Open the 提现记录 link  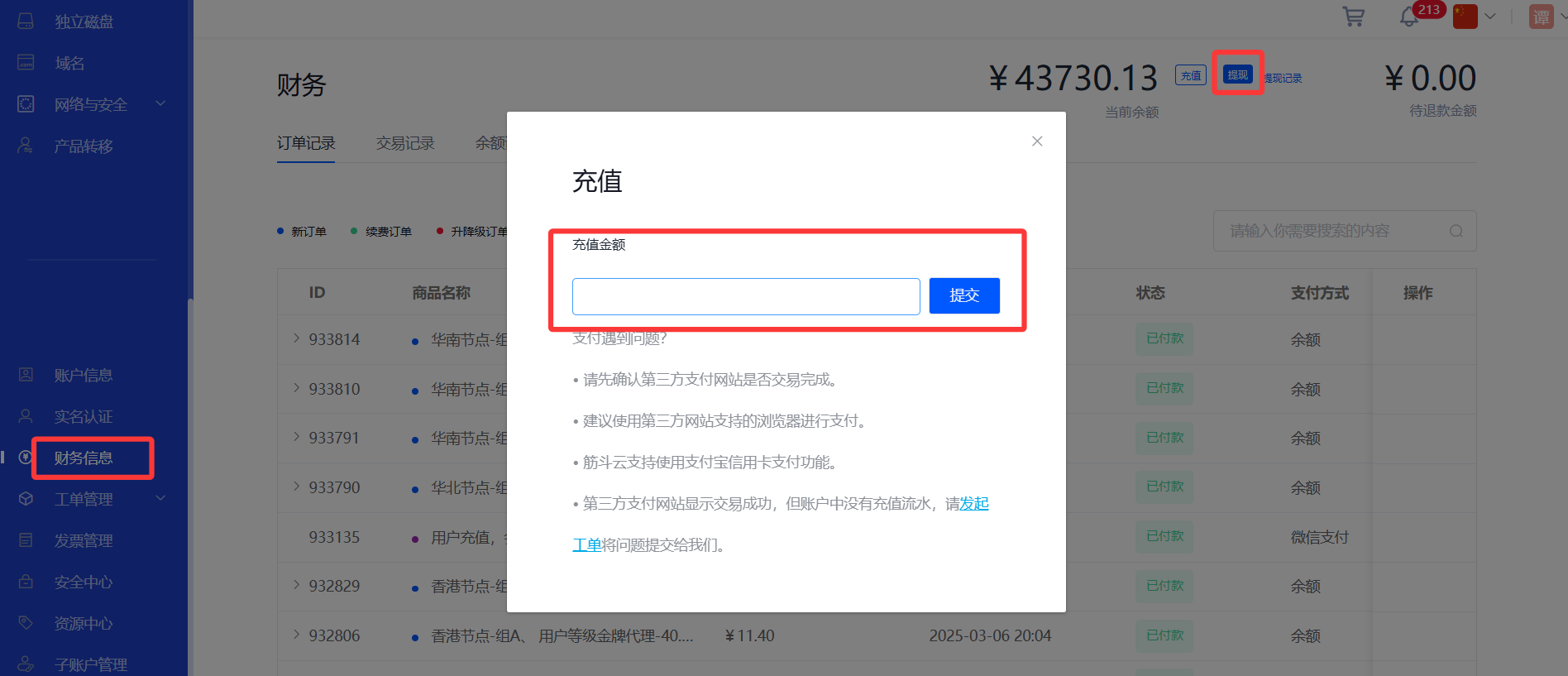1283,78
